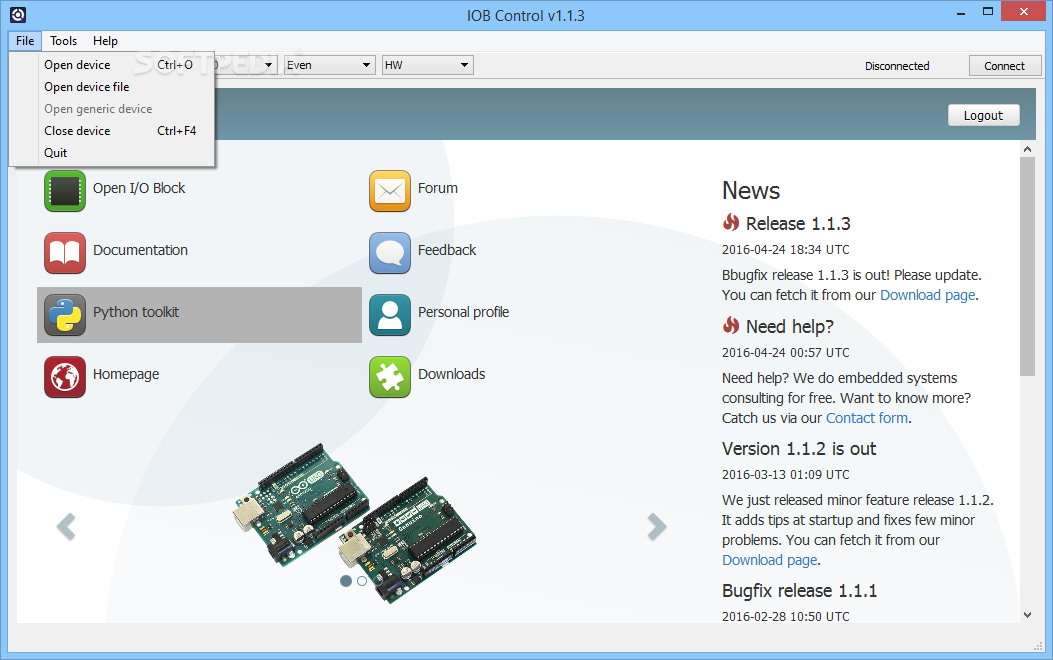The width and height of the screenshot is (1053, 660).
Task: Click the Logout button
Action: tap(983, 115)
